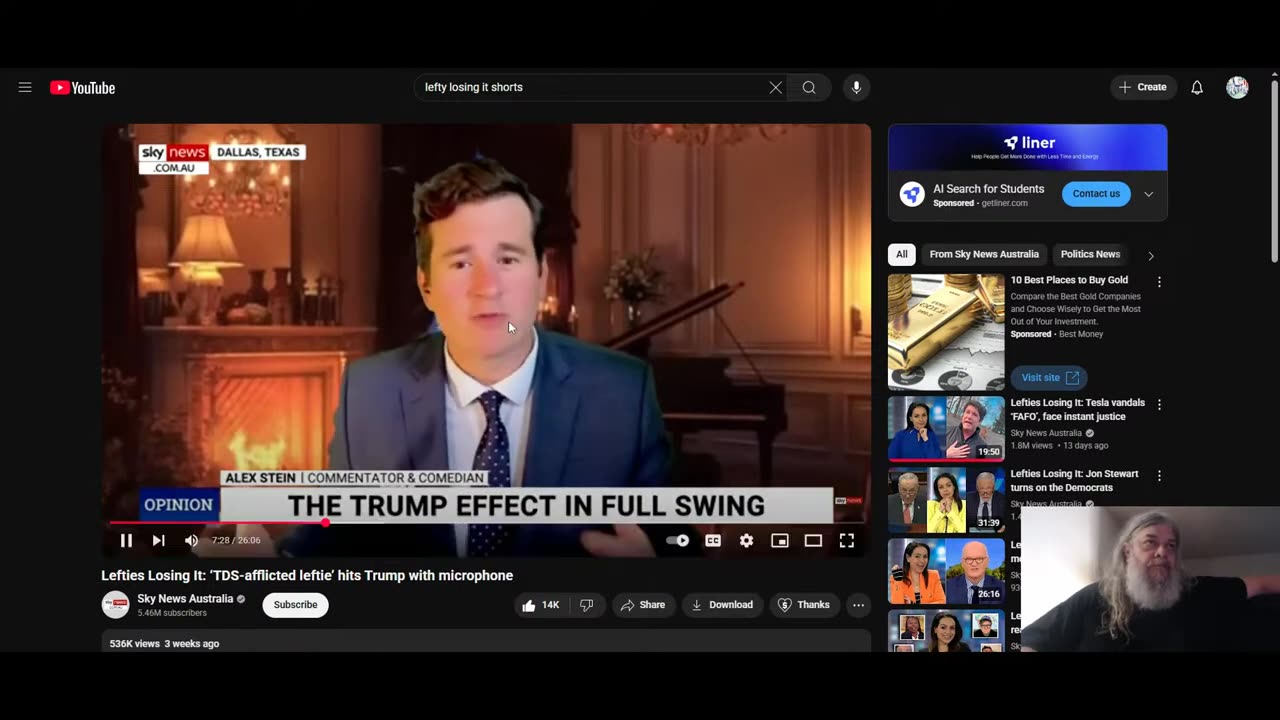This screenshot has width=1280, height=720.
Task: Mute the video volume
Action: 191,540
